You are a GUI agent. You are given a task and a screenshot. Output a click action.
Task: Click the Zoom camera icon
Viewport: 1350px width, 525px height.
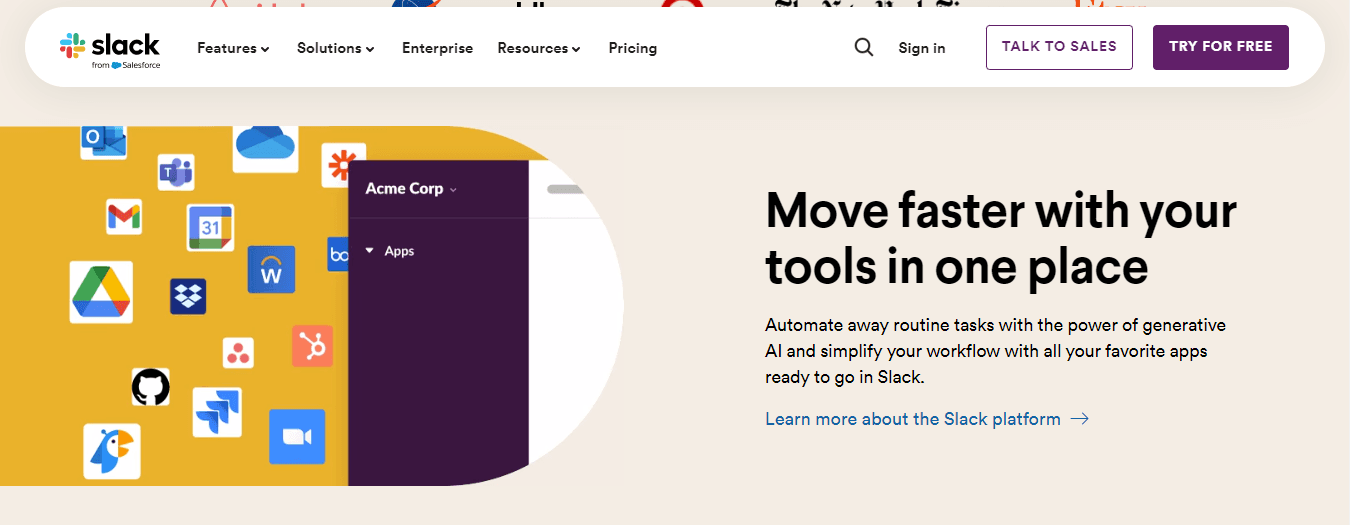click(297, 437)
